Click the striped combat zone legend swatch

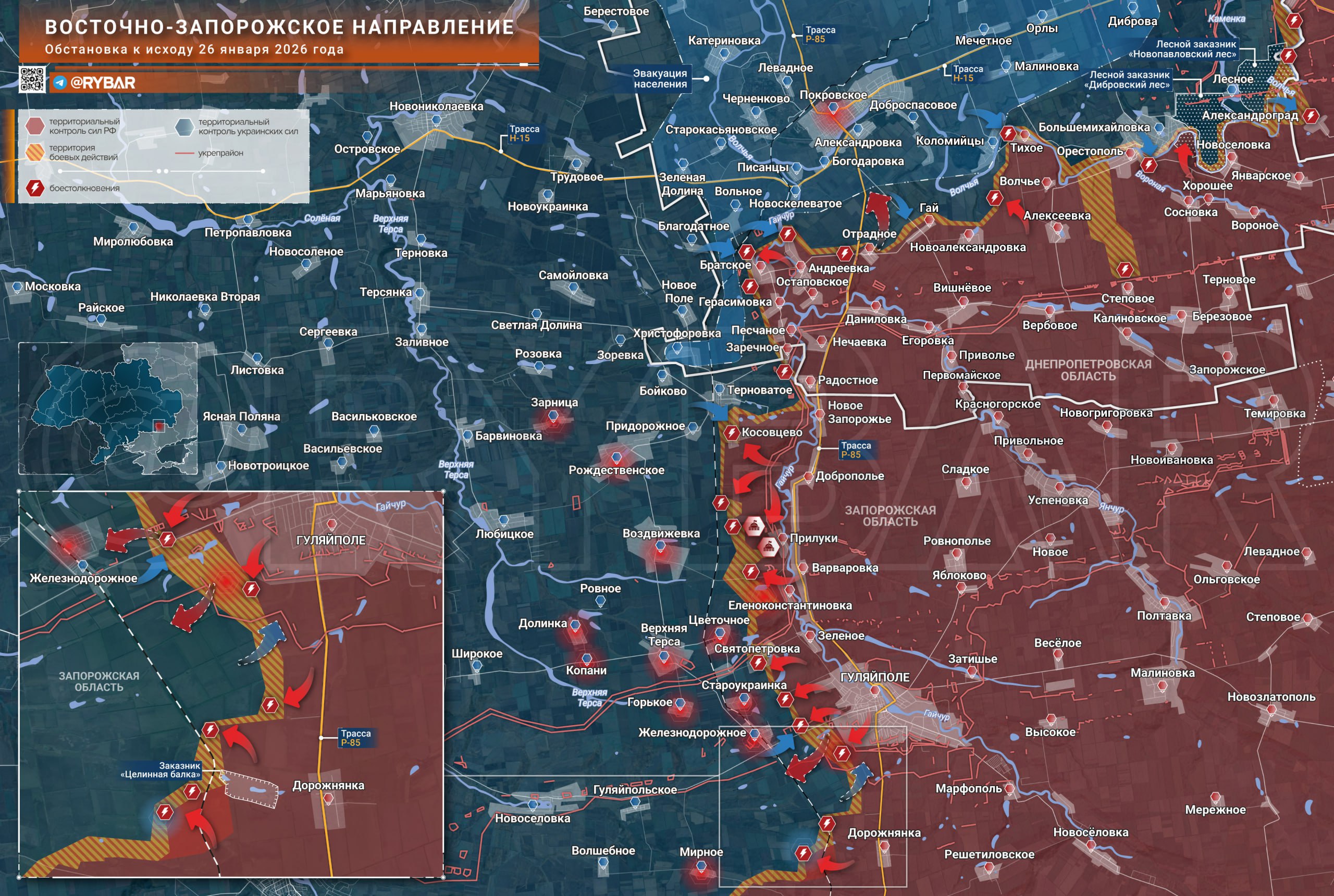[x=35, y=152]
